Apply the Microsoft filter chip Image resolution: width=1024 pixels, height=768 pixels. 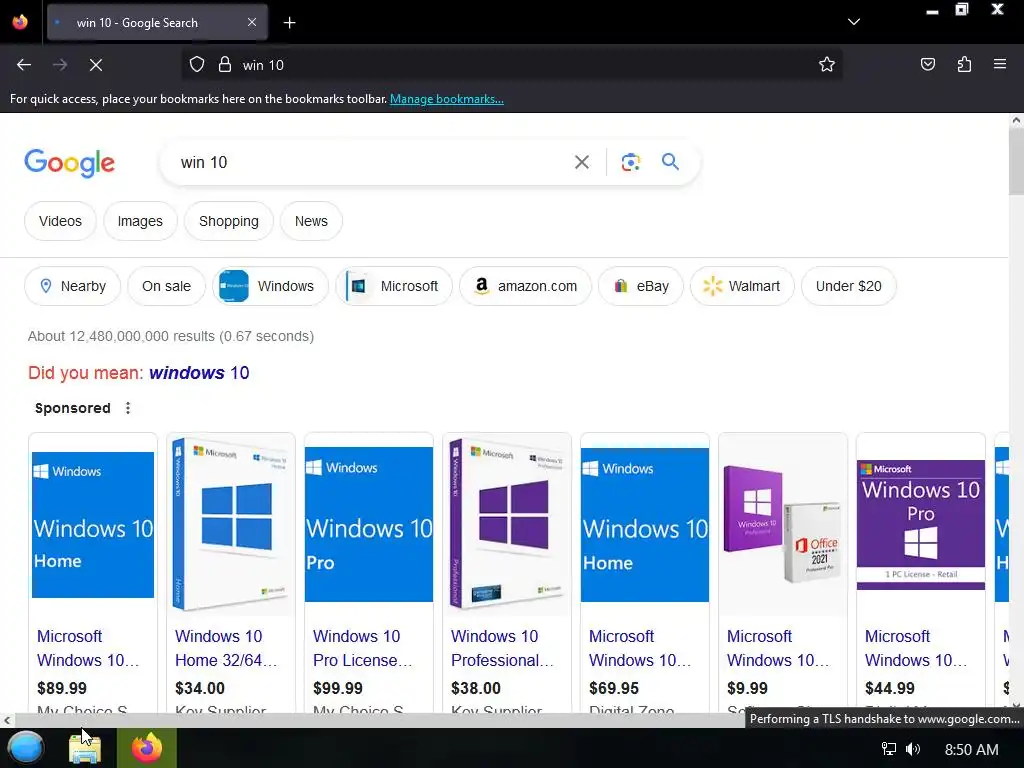click(394, 286)
